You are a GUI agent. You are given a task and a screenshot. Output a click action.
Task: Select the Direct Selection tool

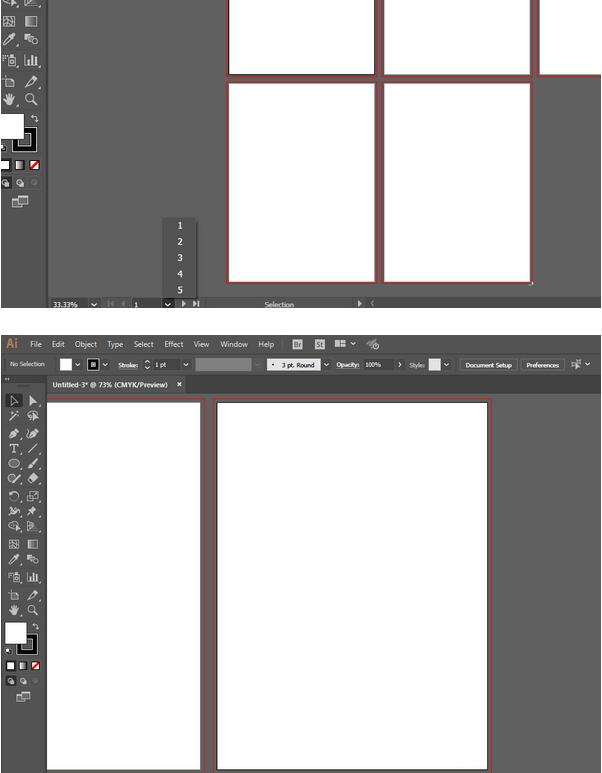(33, 400)
